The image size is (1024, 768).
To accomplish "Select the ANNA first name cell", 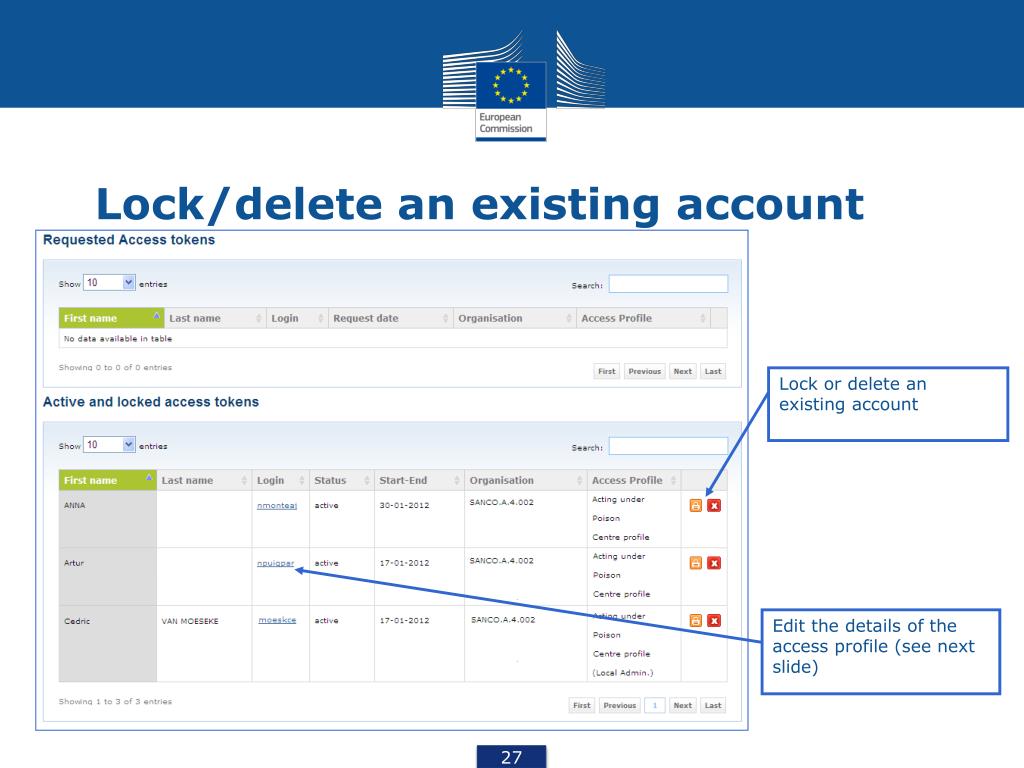I will tap(108, 519).
